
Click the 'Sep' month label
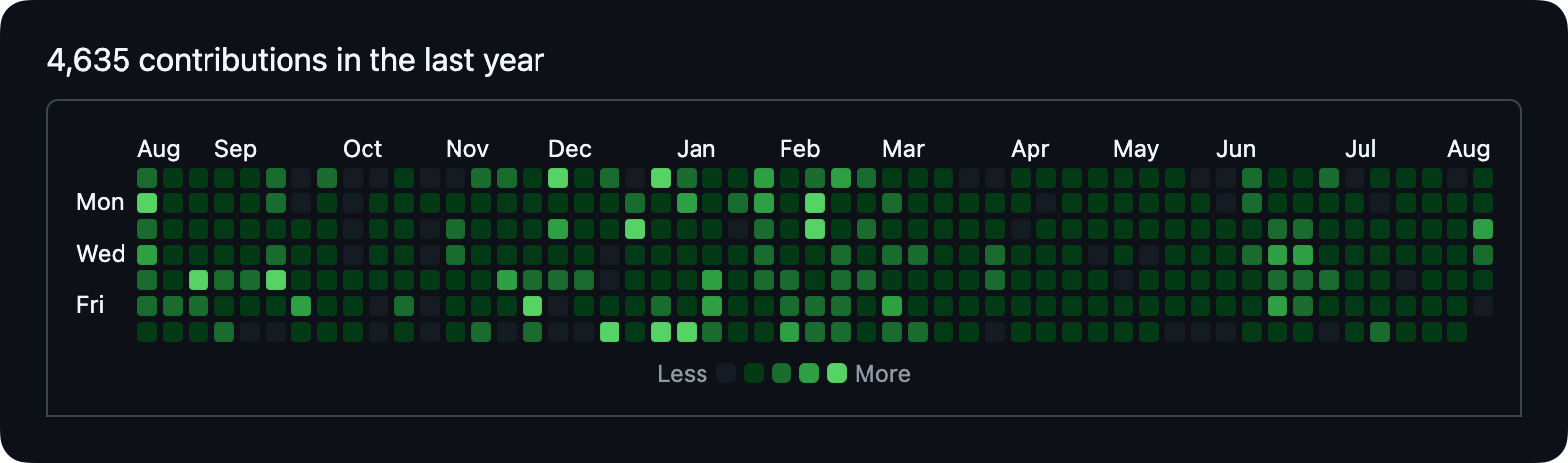click(x=235, y=149)
